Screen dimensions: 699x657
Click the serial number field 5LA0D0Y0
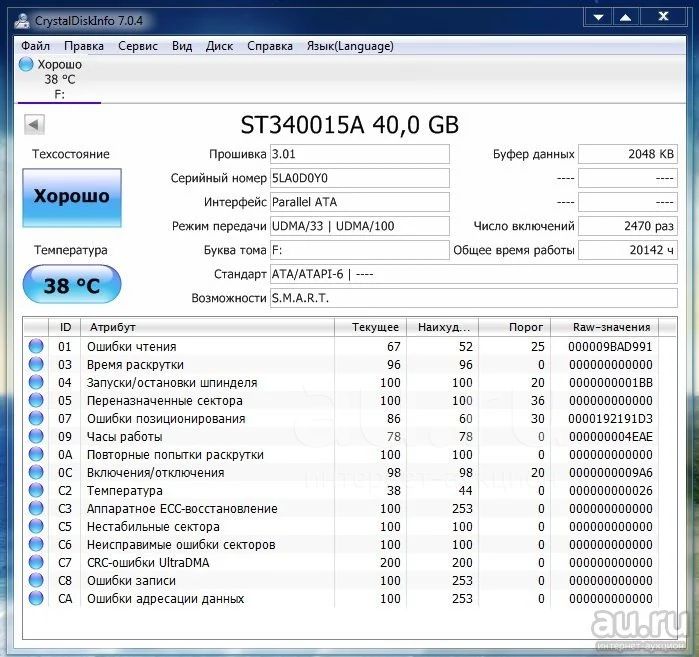359,178
